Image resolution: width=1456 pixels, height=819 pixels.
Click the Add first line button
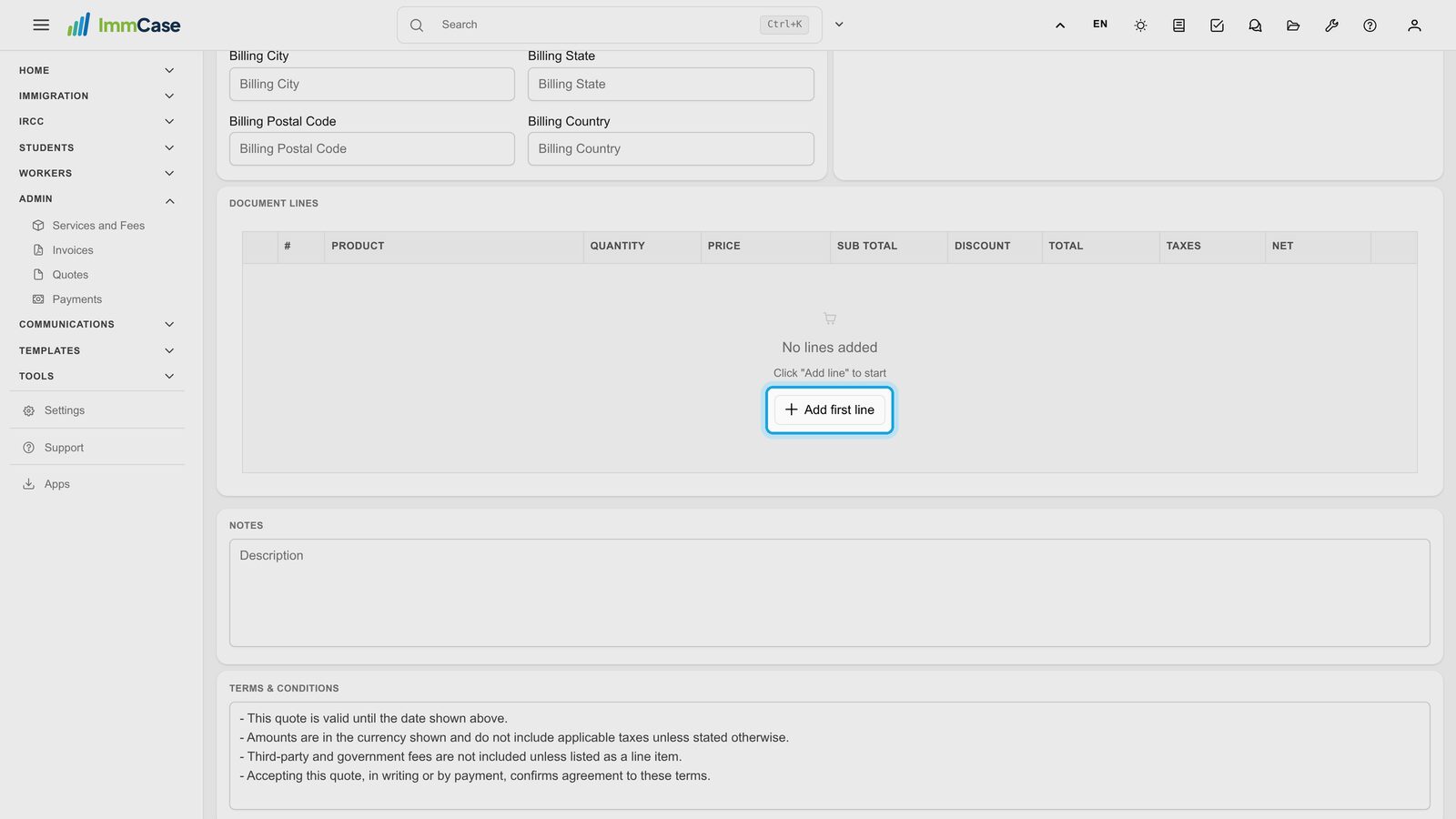coord(829,410)
